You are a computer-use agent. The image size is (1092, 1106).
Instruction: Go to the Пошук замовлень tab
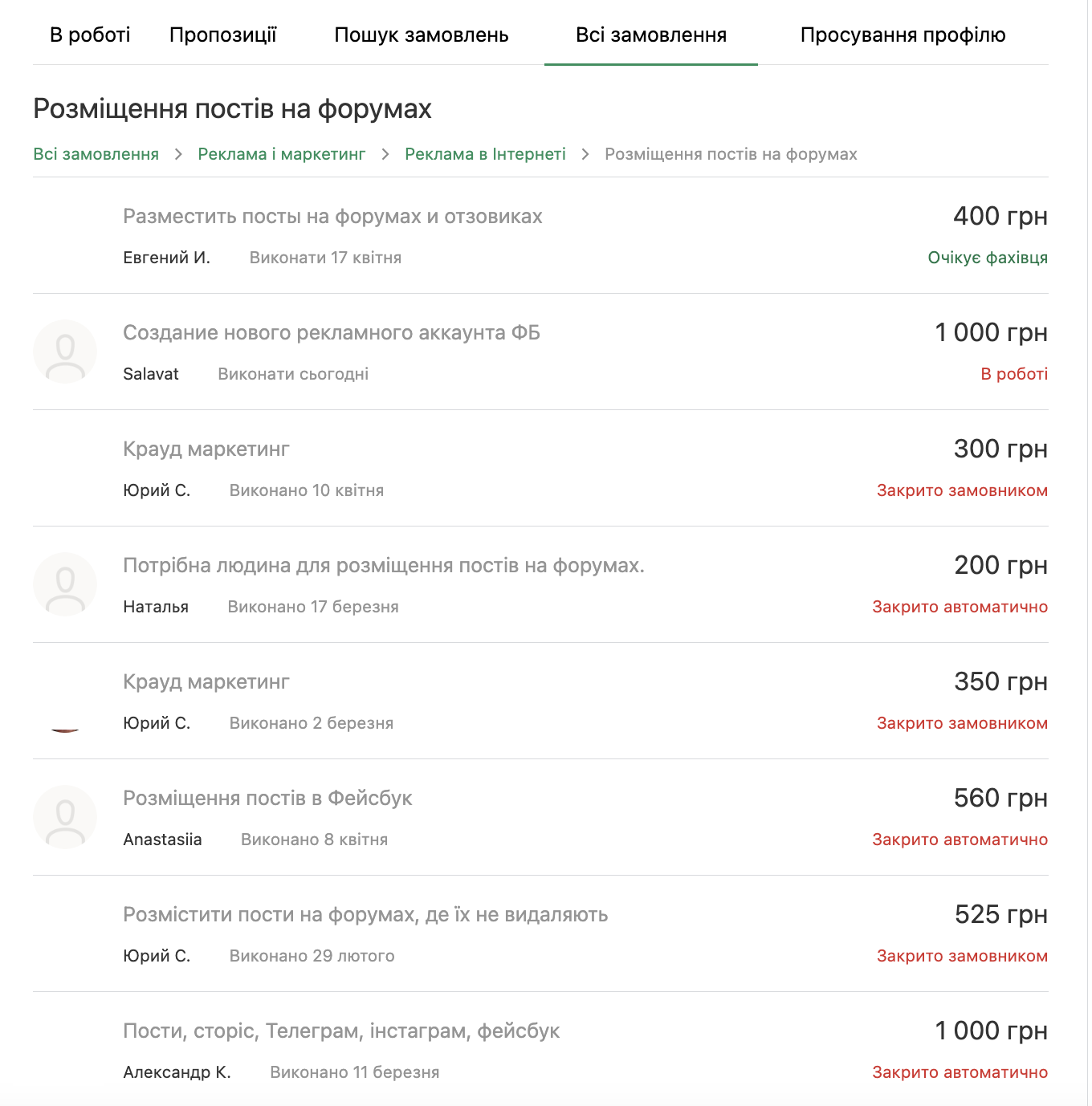[x=422, y=35]
